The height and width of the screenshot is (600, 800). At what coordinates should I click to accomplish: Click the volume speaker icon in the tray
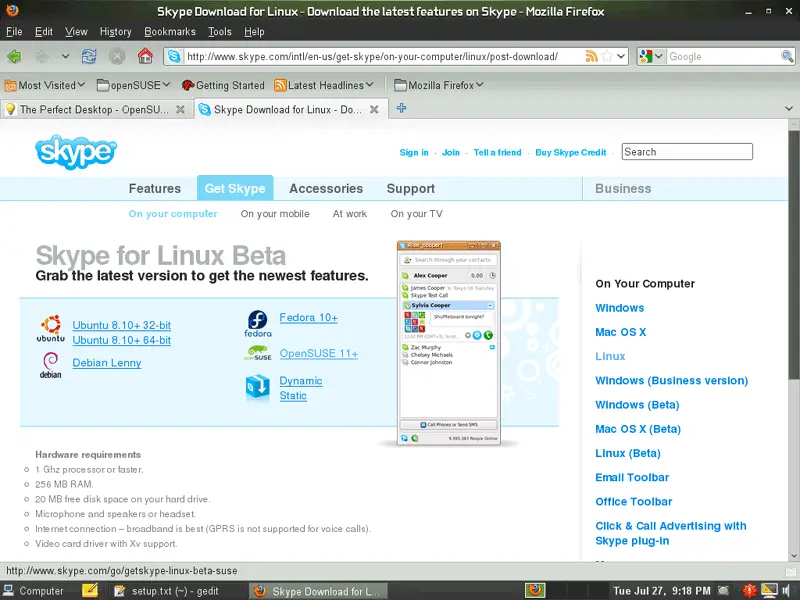coord(786,590)
